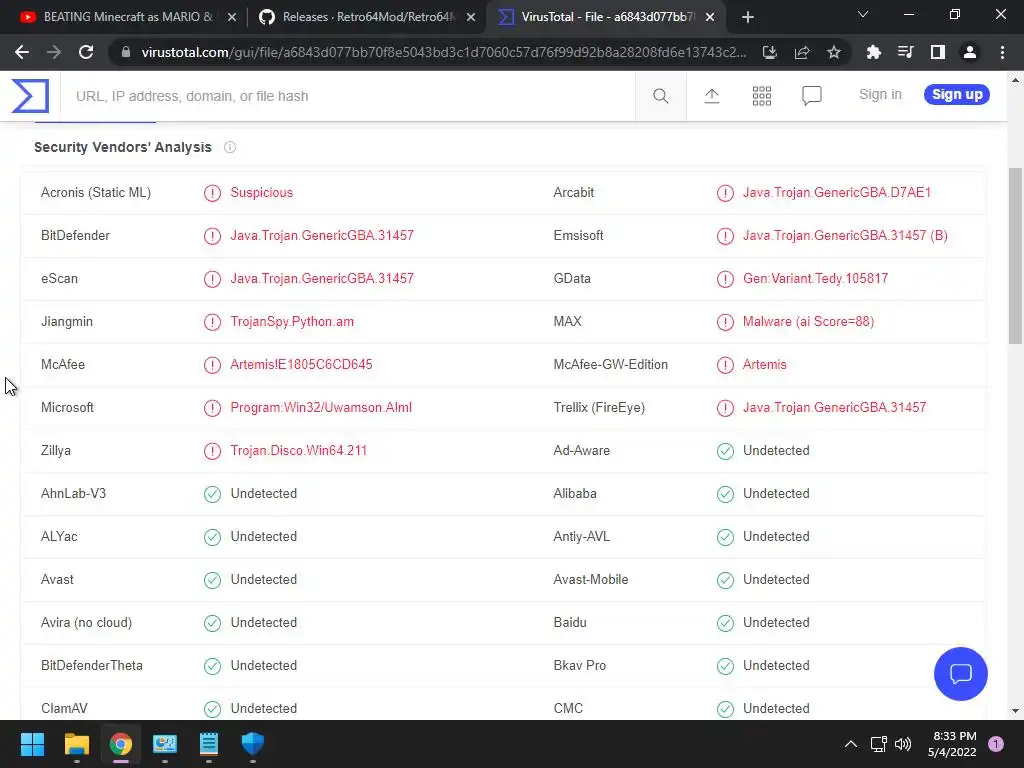
Task: Click the VirusTotal logo icon
Action: point(30,96)
